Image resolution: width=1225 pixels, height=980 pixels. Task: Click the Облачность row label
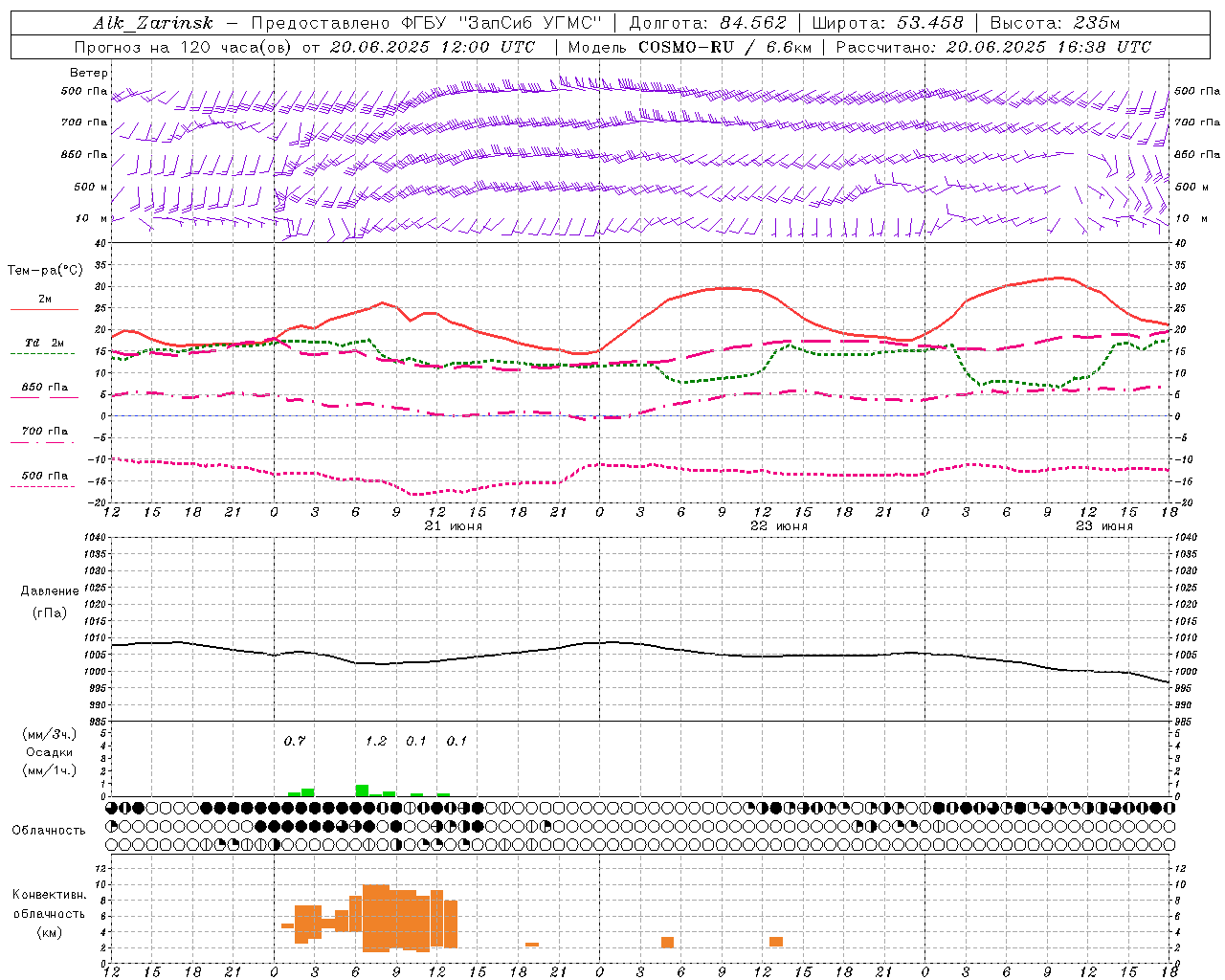(49, 830)
